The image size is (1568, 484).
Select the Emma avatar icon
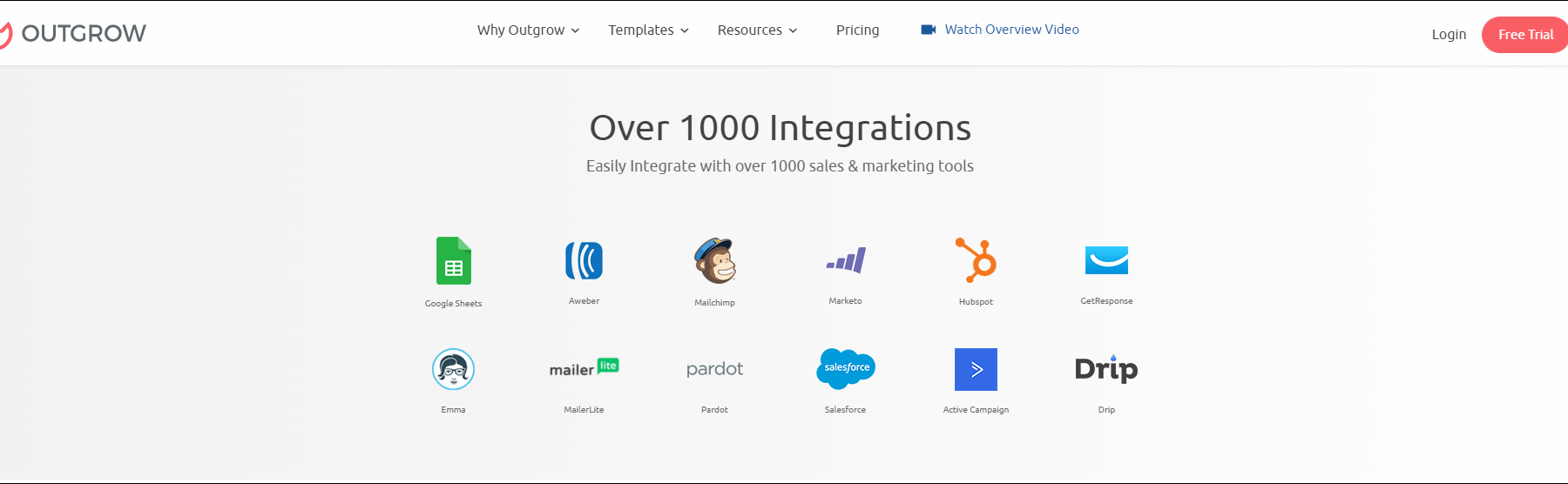(x=453, y=369)
